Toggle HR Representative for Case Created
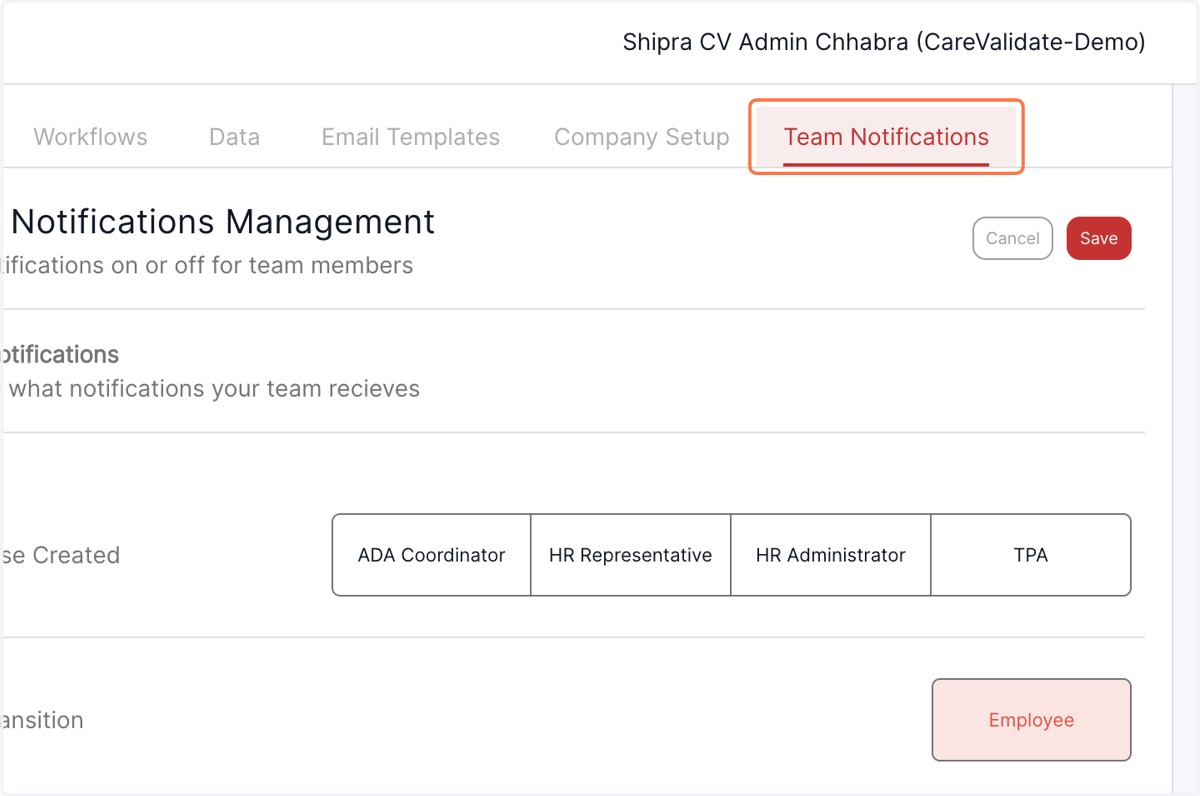Screen dimensions: 1200x796 click(x=631, y=555)
